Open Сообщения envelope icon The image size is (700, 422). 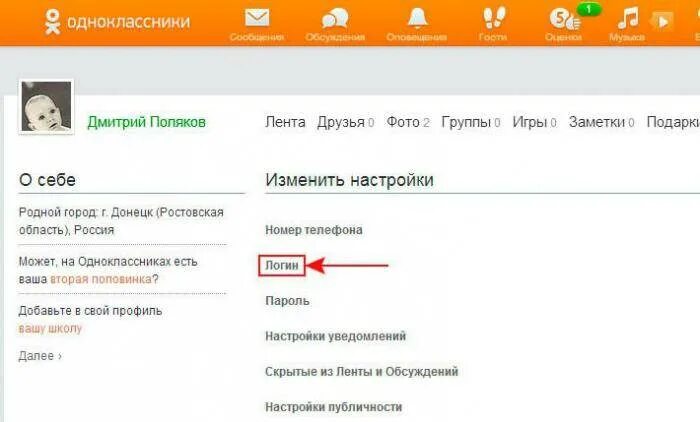click(x=257, y=18)
